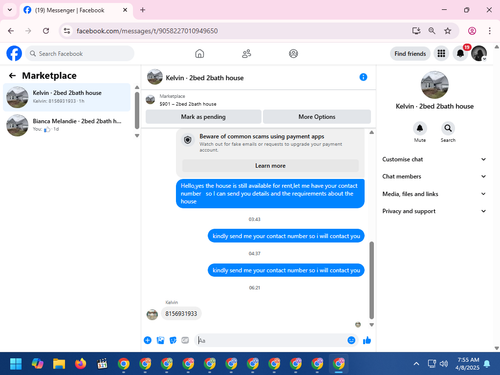Go to the Home feed icon

click(199, 53)
